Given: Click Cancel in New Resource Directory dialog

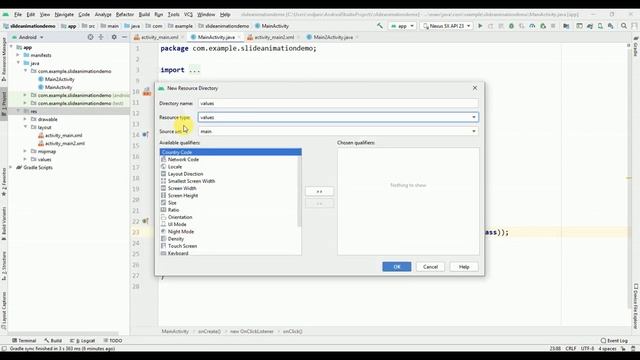Looking at the screenshot, I should coord(430,267).
